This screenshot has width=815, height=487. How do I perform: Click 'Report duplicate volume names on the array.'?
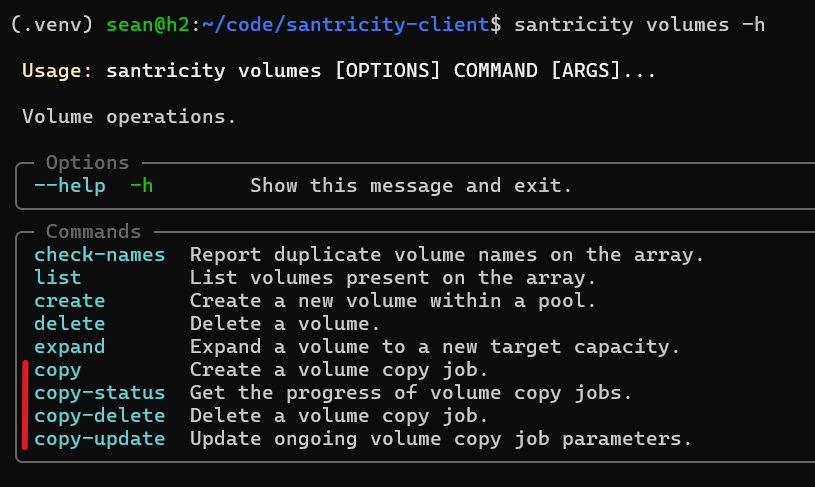pyautogui.click(x=447, y=255)
